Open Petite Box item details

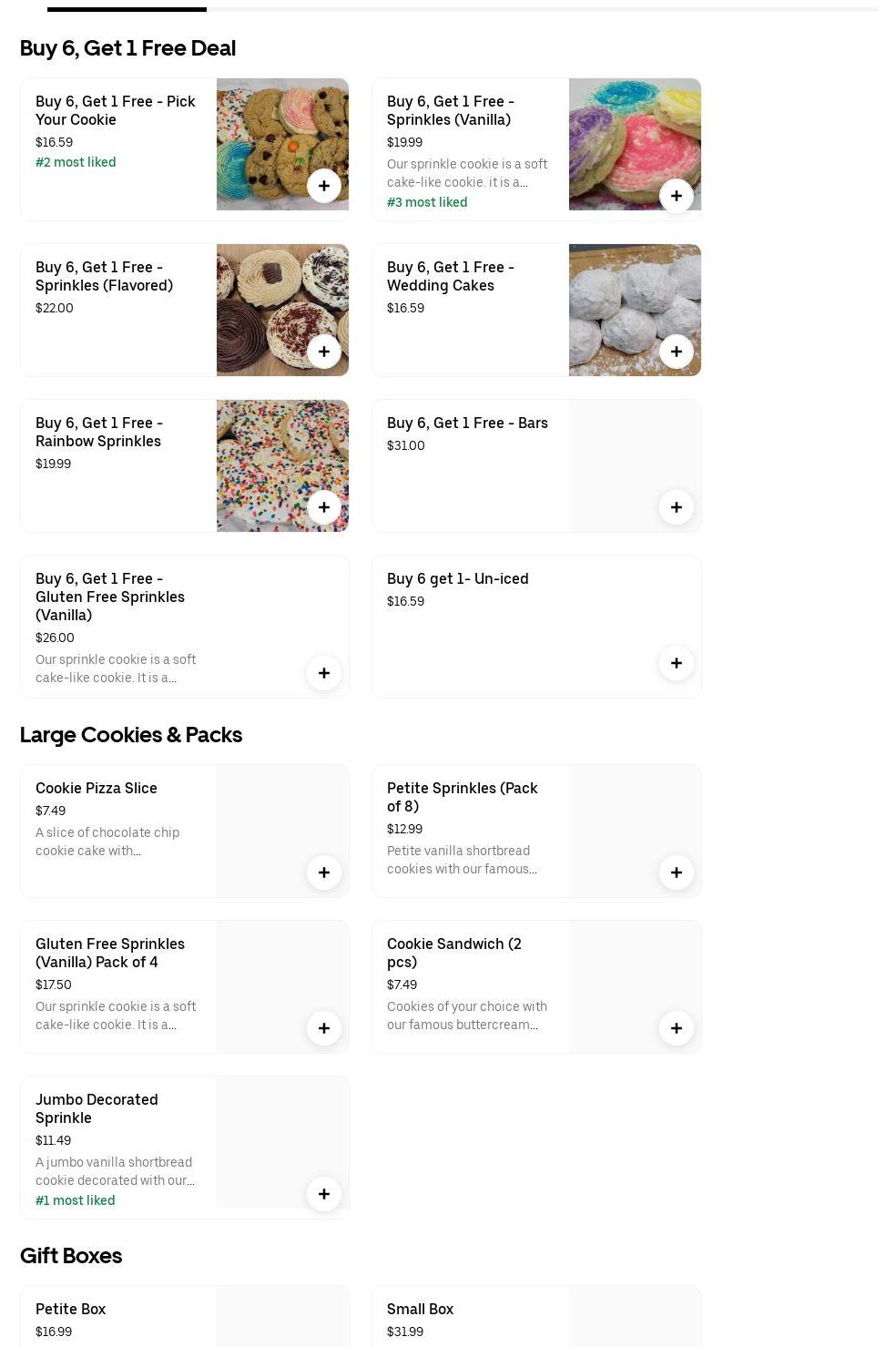coord(71,1309)
